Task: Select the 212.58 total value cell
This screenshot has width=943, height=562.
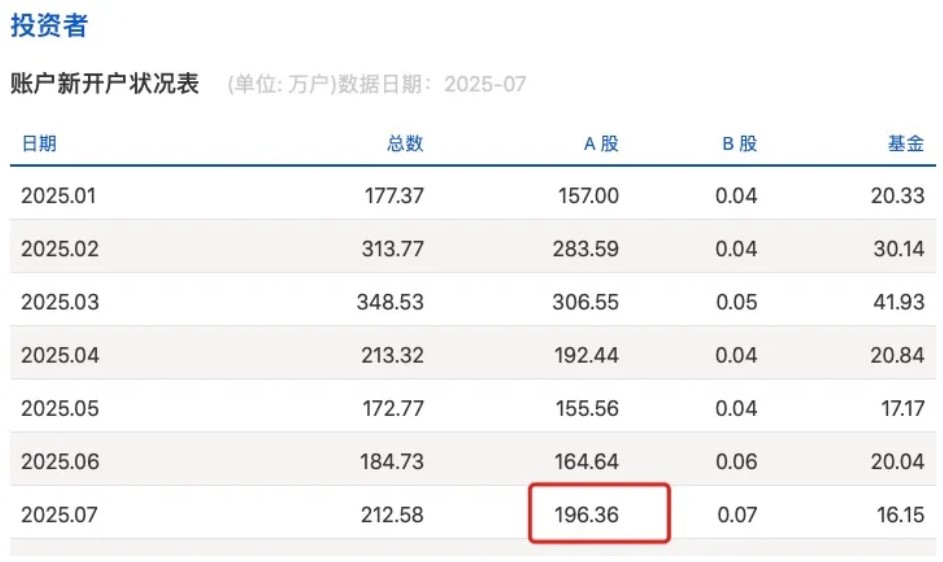Action: [x=391, y=515]
